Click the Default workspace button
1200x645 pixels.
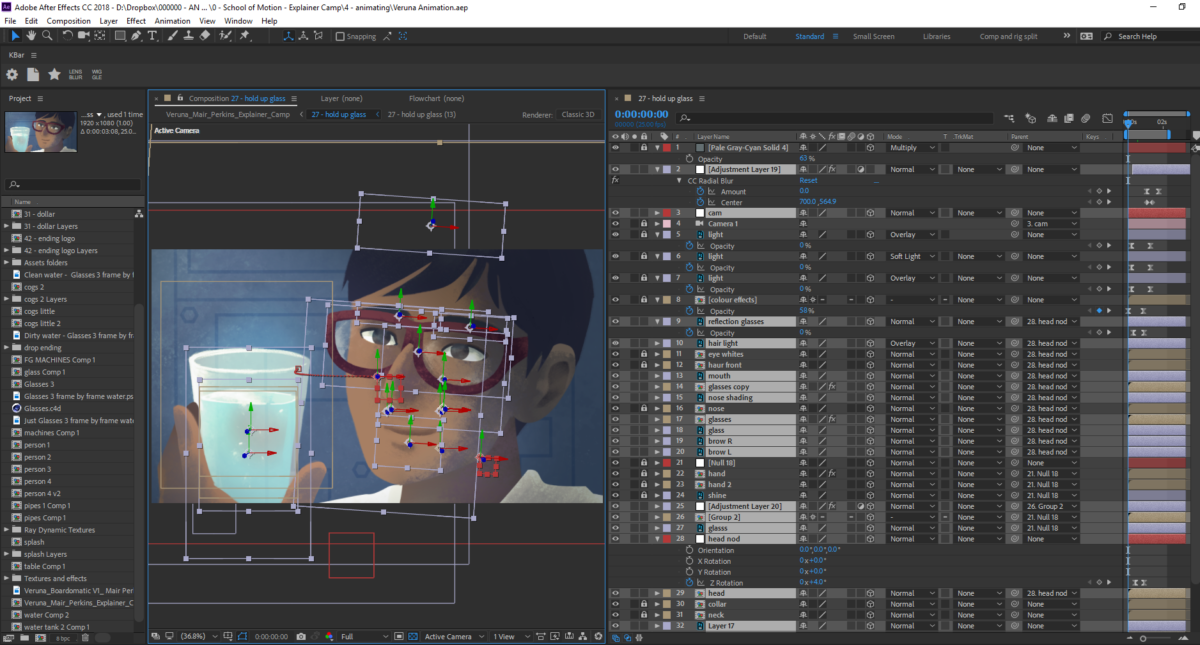[755, 36]
